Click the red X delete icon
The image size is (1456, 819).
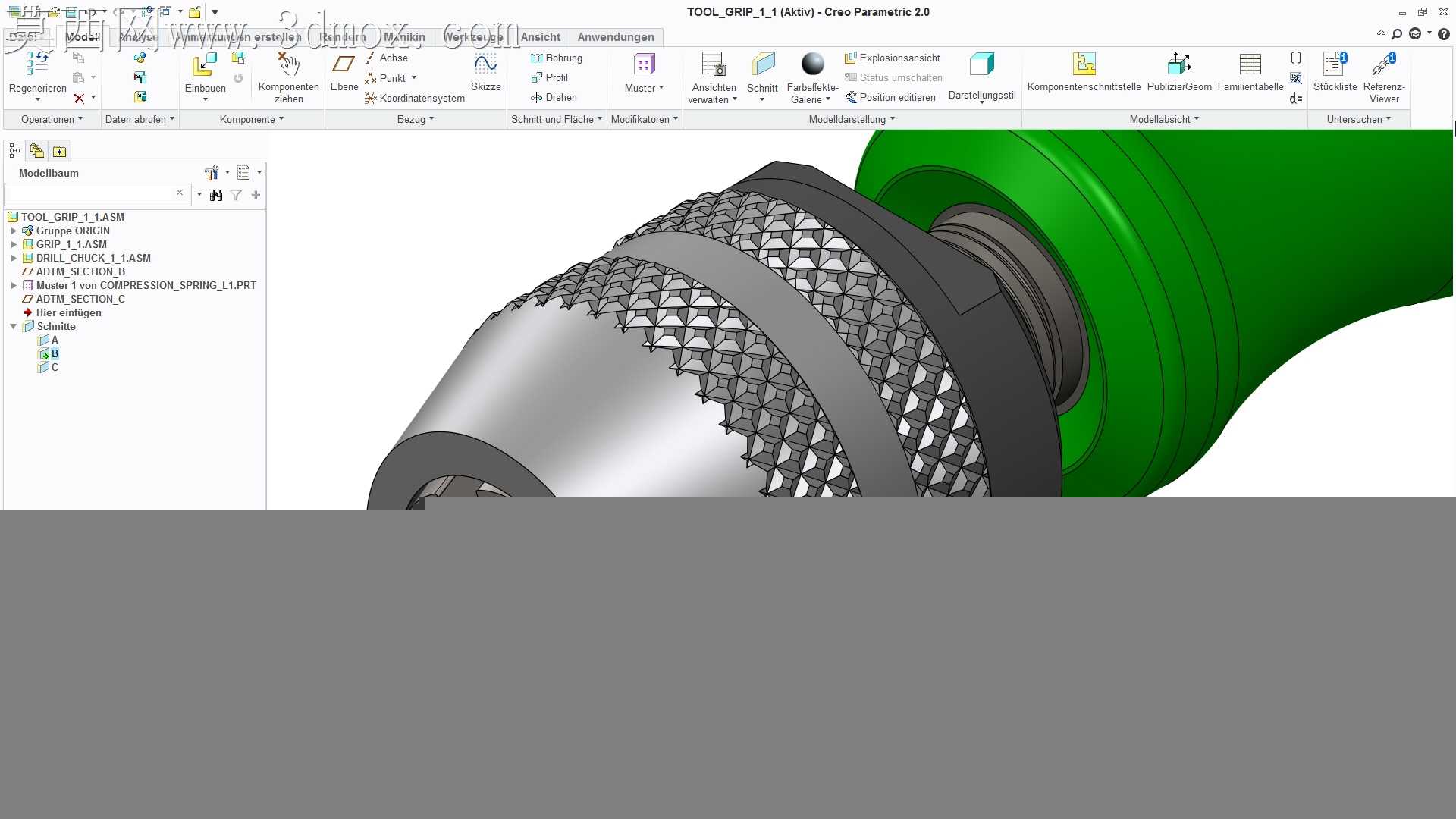79,98
